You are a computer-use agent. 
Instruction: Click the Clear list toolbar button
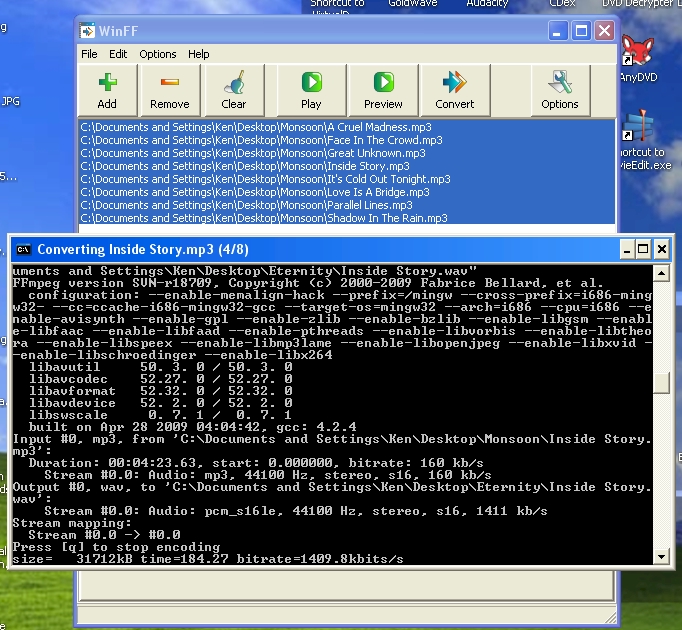(x=234, y=90)
